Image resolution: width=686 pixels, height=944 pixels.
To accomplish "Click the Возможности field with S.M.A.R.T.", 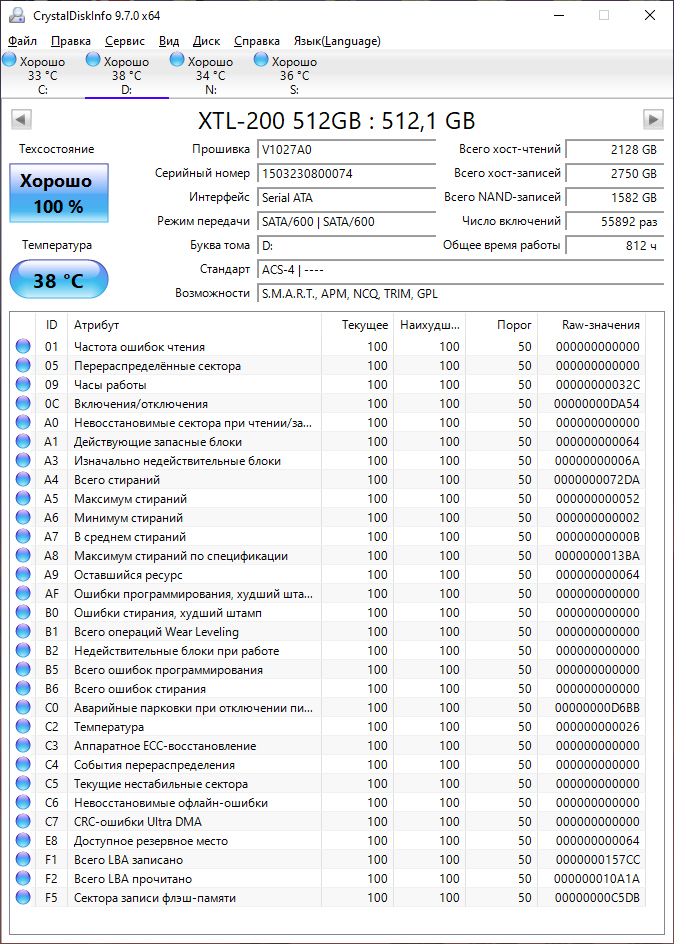I will [461, 294].
